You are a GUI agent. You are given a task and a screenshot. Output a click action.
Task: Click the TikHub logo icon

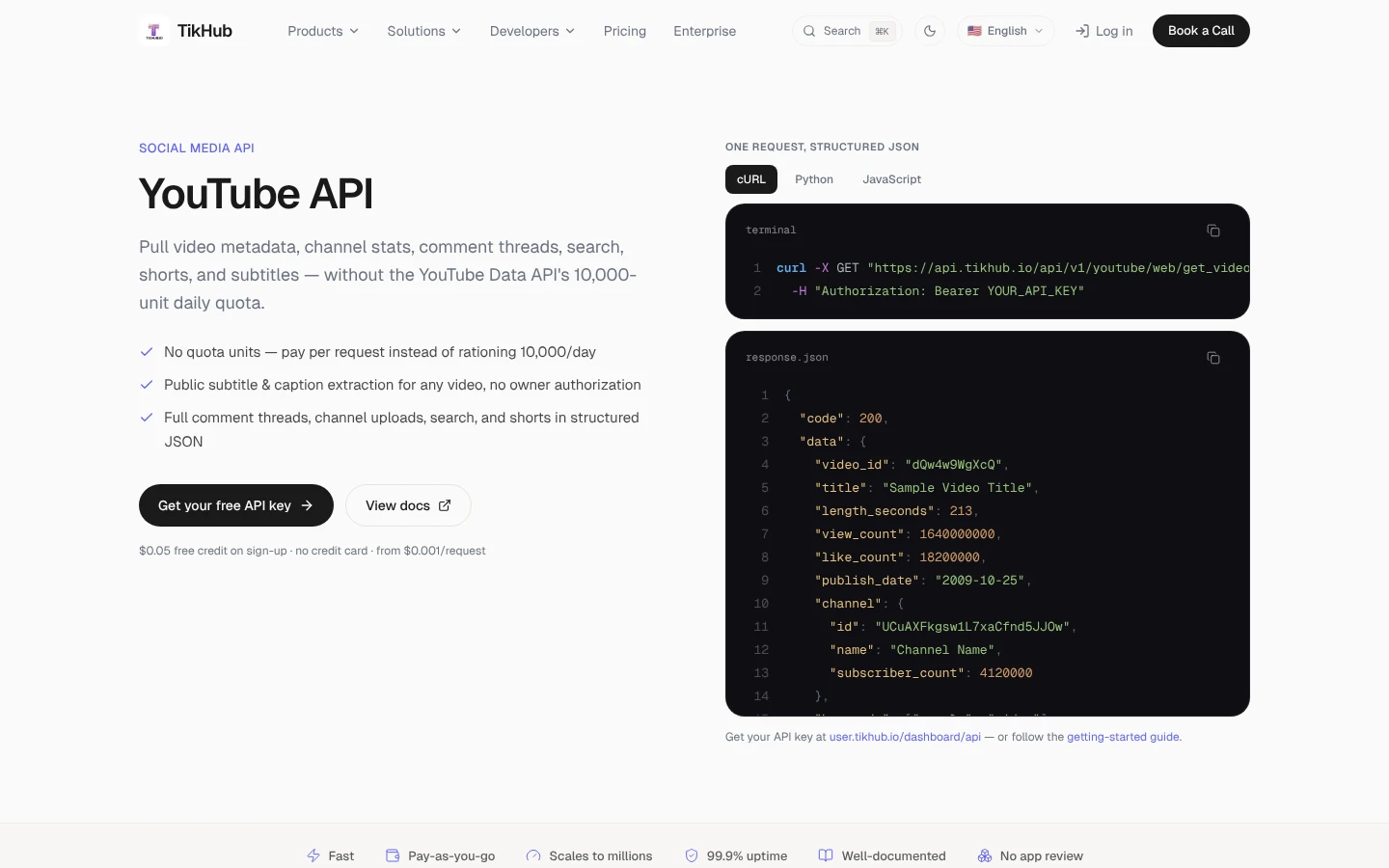(154, 31)
